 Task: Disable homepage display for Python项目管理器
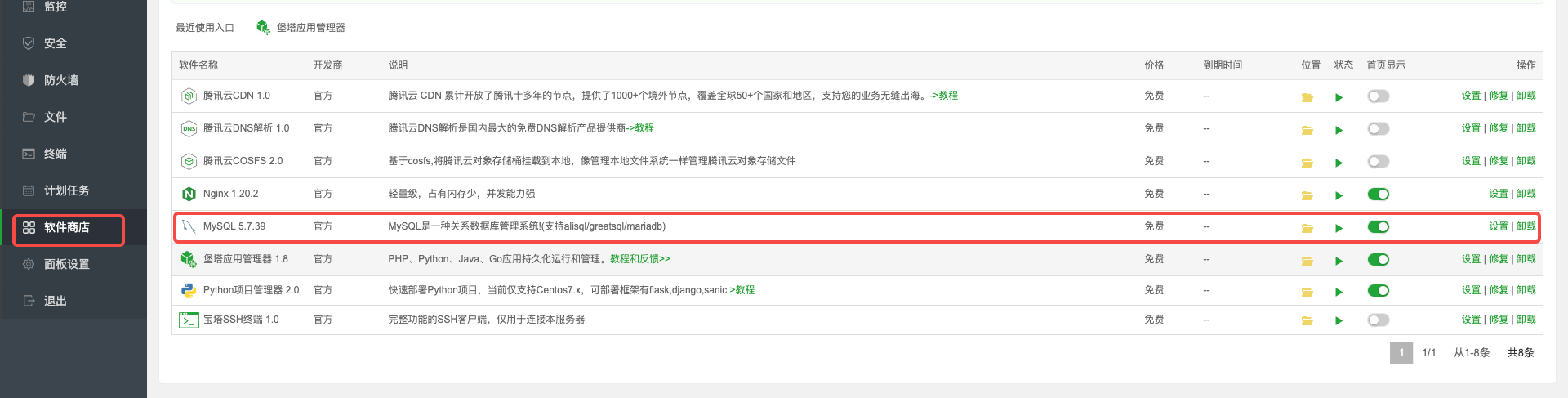tap(1379, 291)
